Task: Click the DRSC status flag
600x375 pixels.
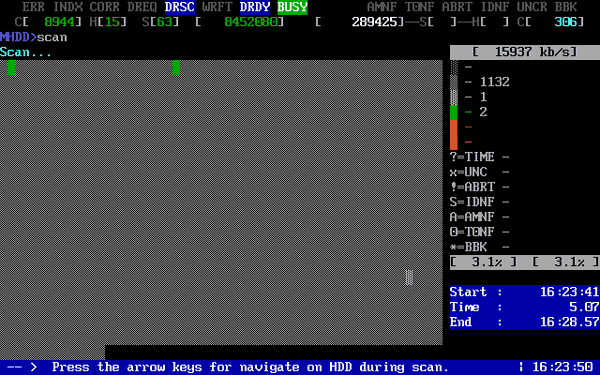Action: pyautogui.click(x=180, y=7)
